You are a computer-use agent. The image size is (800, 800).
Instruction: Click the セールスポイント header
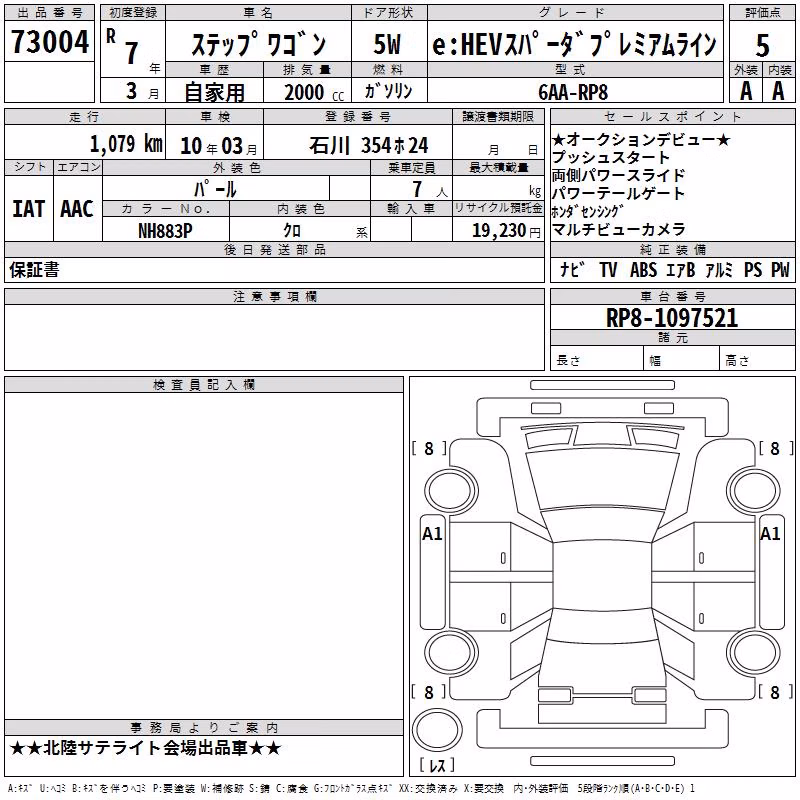672,116
